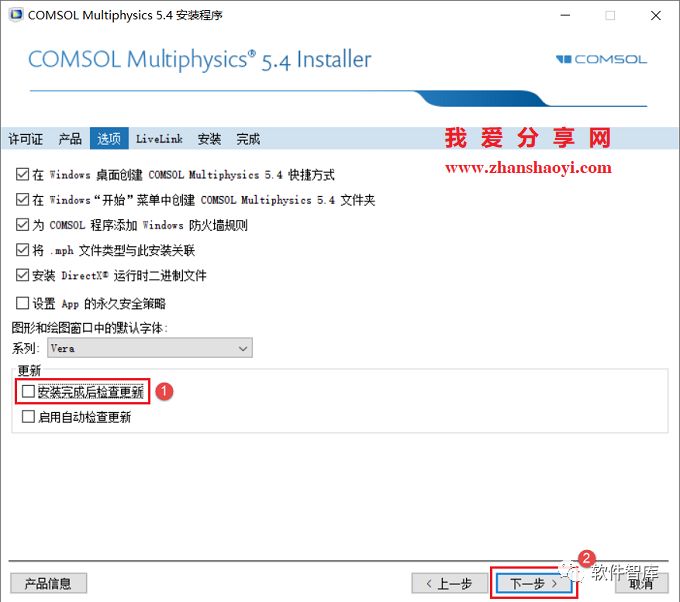Uncheck Start menu folder creation option
This screenshot has width=680, height=602.
22,200
